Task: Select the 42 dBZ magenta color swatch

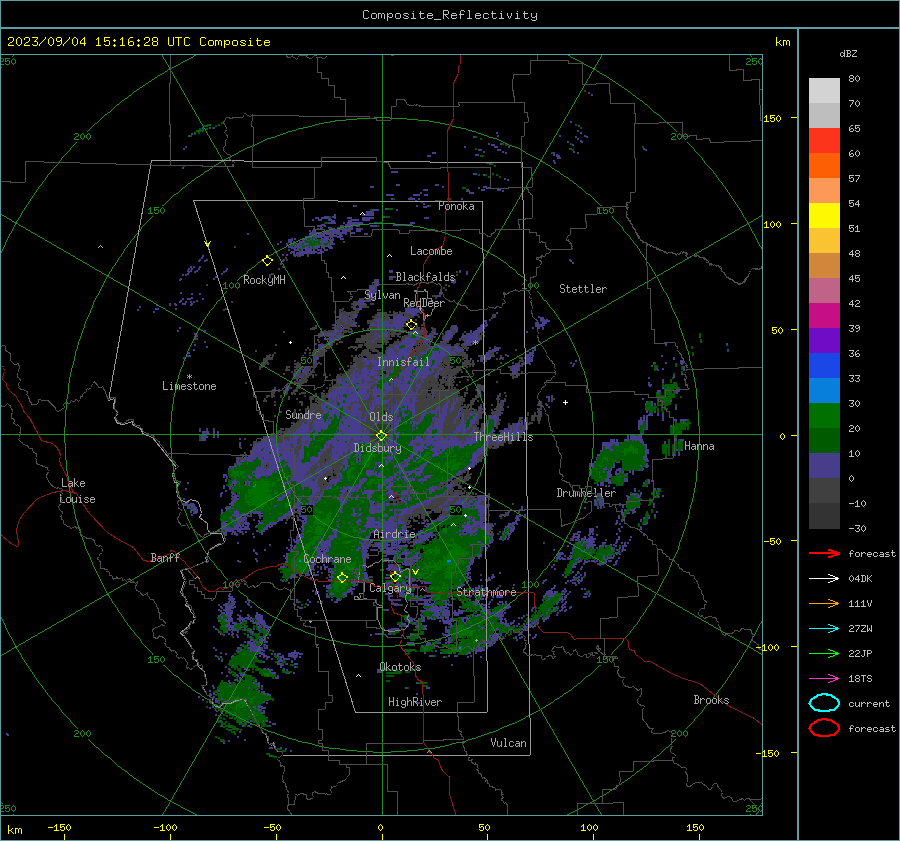Action: (824, 315)
